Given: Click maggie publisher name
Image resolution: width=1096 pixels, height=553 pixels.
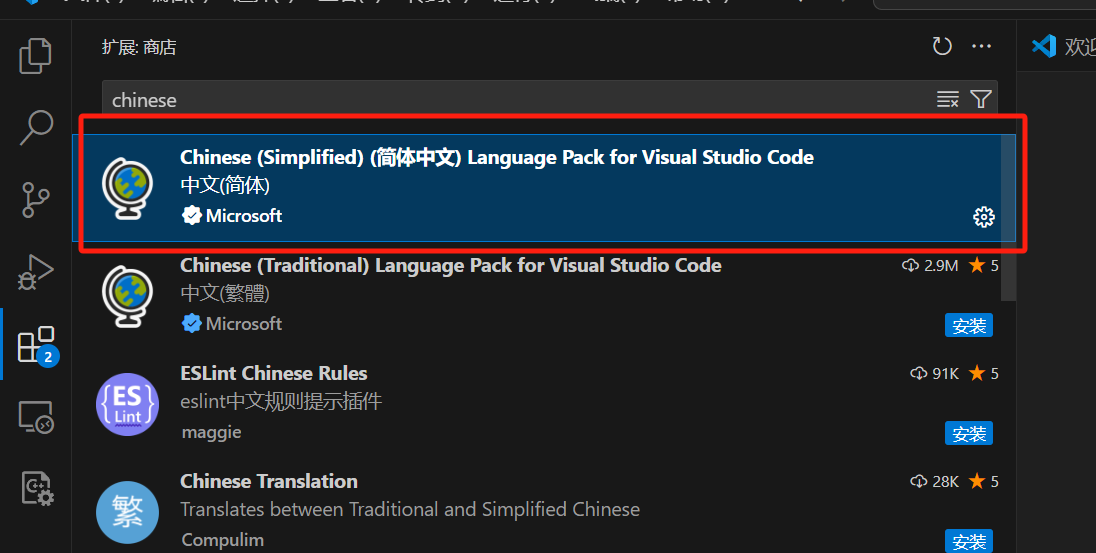Looking at the screenshot, I should (x=211, y=432).
